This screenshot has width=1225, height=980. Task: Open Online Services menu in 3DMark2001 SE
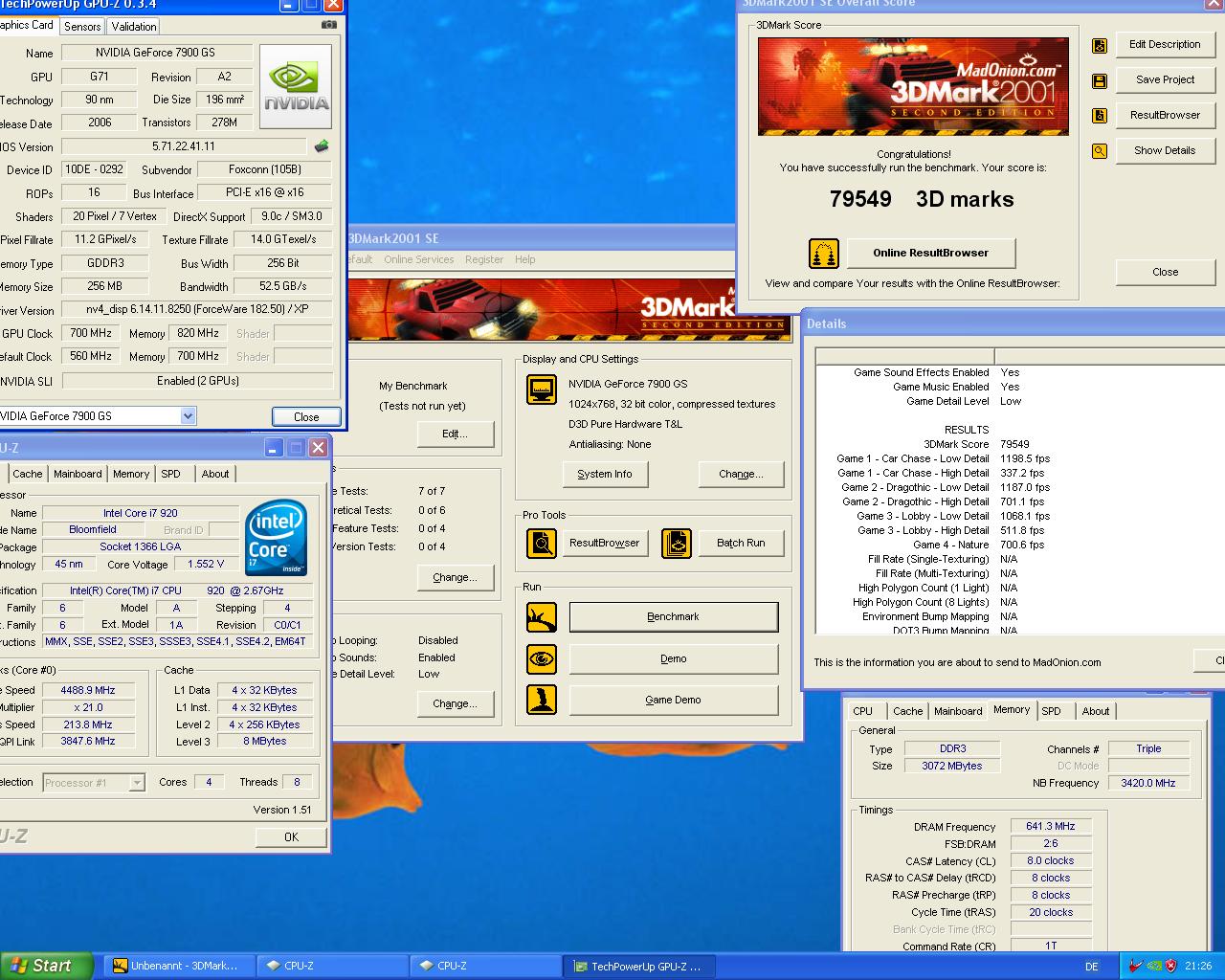point(419,259)
